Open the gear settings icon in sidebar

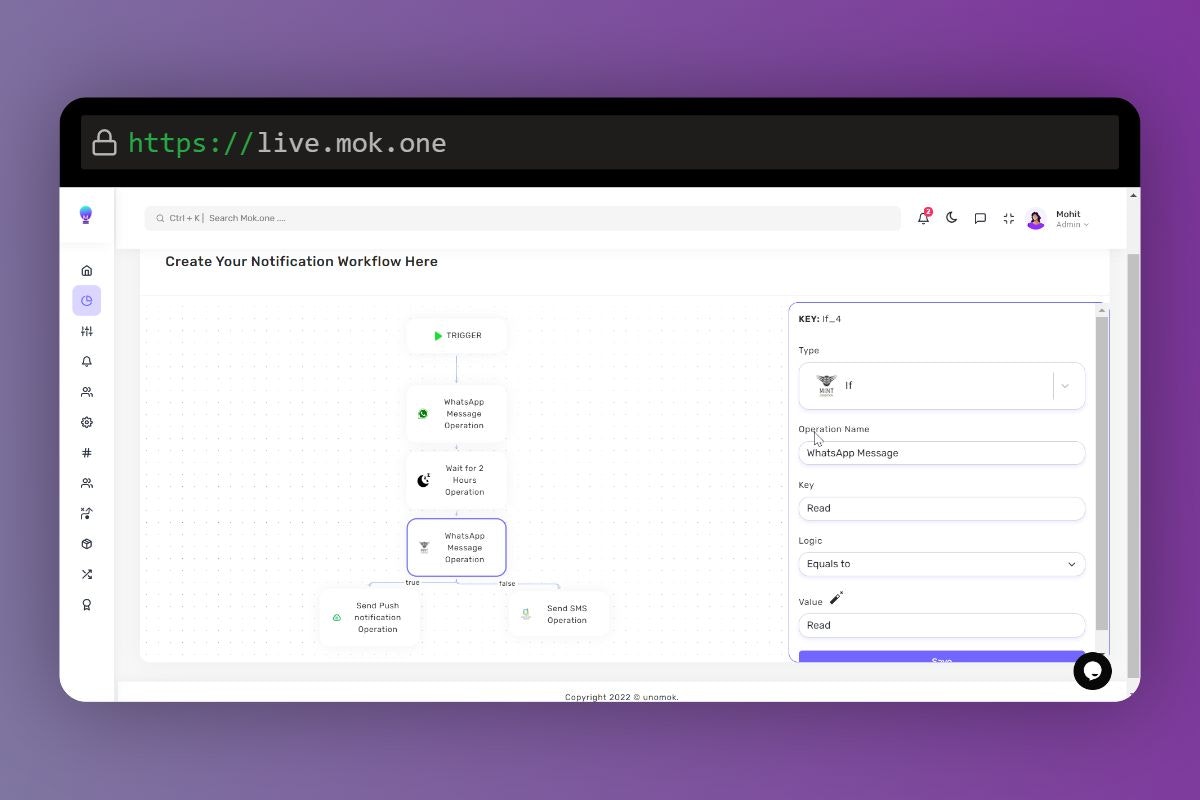tap(87, 422)
